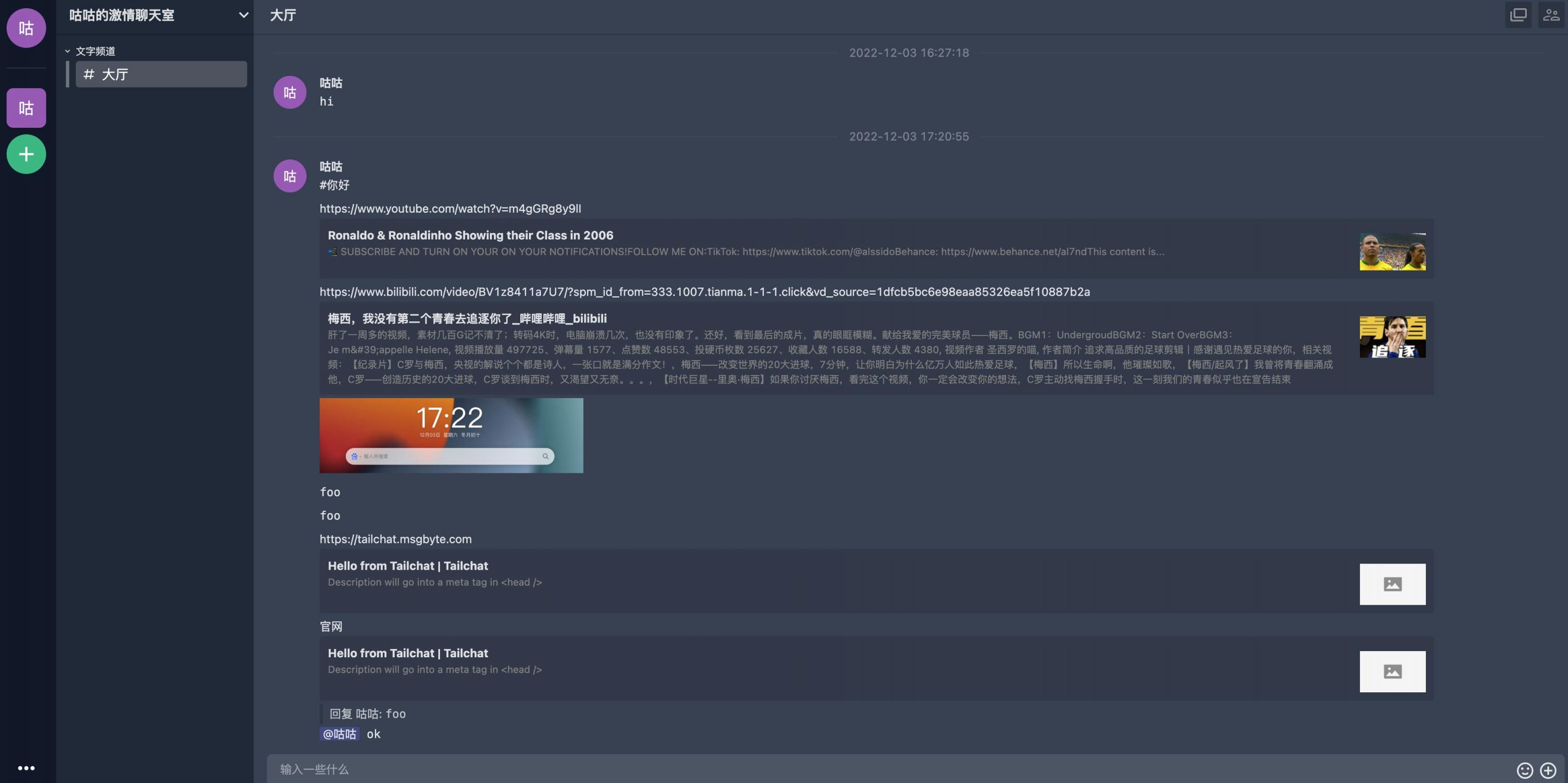This screenshot has height=783, width=1568.
Task: Click the 回复 咕咕: foo reply quote
Action: click(x=367, y=713)
